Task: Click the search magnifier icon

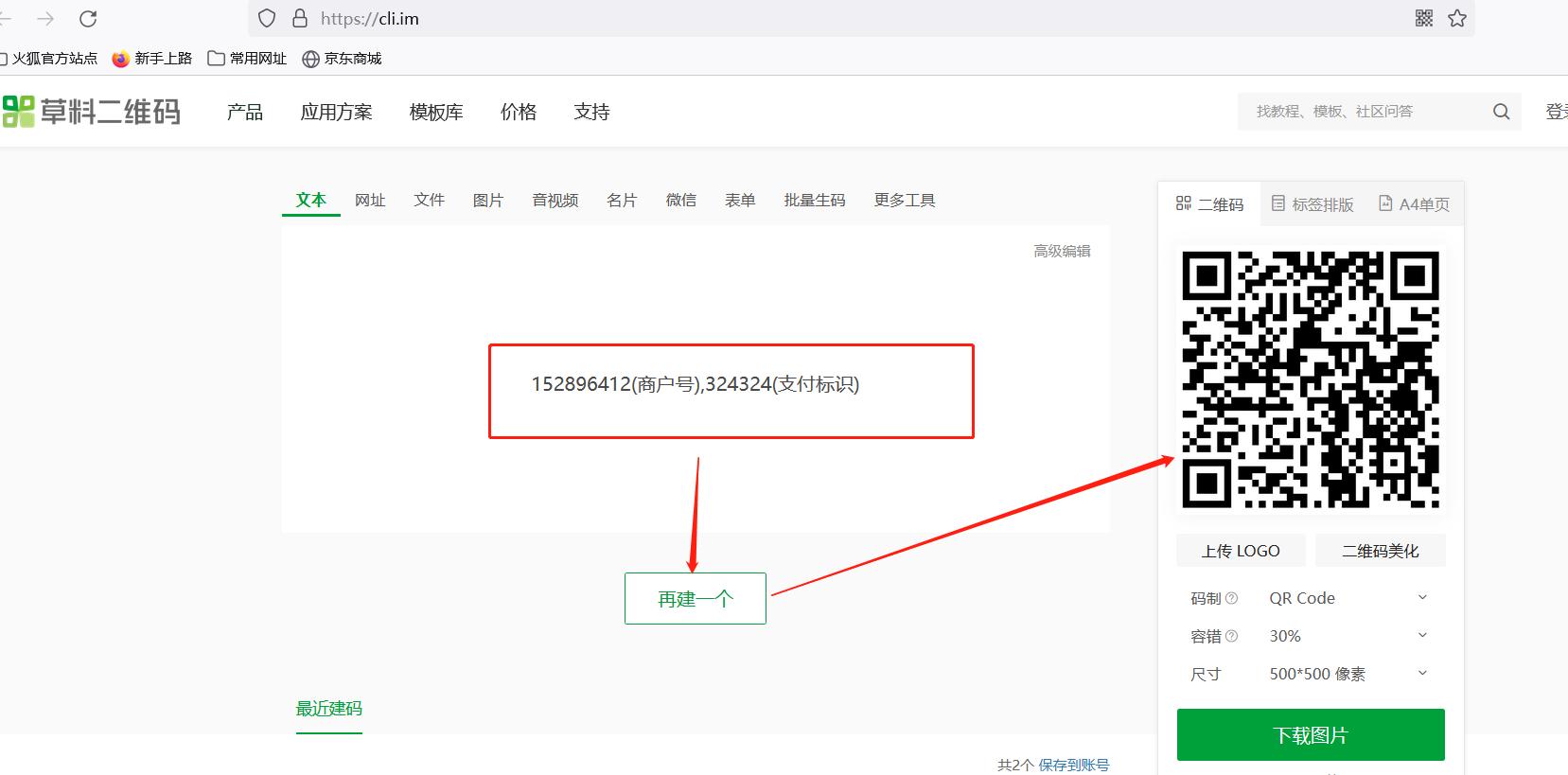Action: click(1501, 112)
